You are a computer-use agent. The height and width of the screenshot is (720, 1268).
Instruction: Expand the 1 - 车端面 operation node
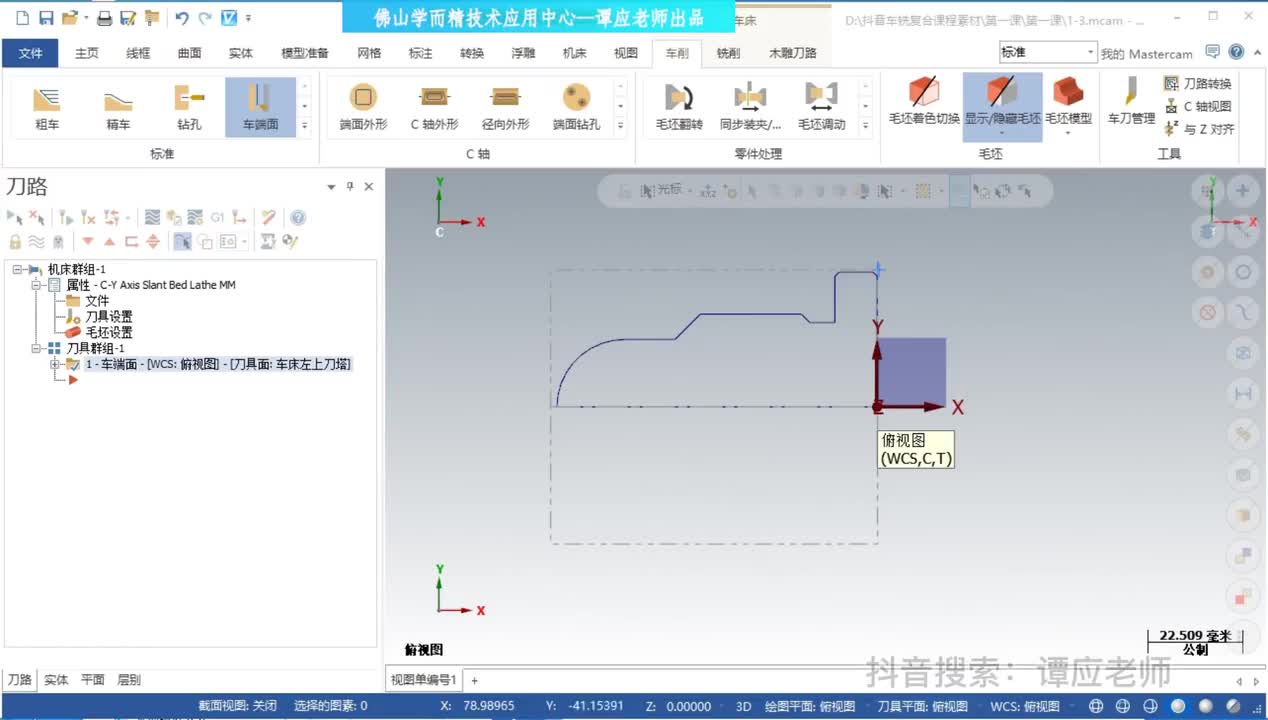[x=55, y=364]
